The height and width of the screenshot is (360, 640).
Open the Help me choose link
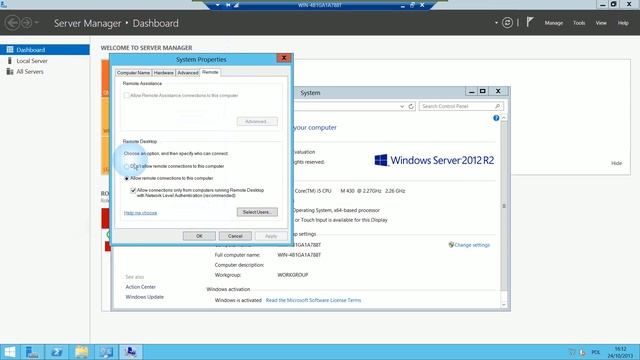coord(140,213)
